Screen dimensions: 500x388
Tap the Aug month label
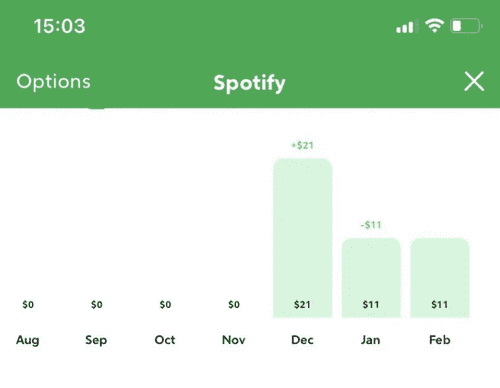tap(28, 340)
